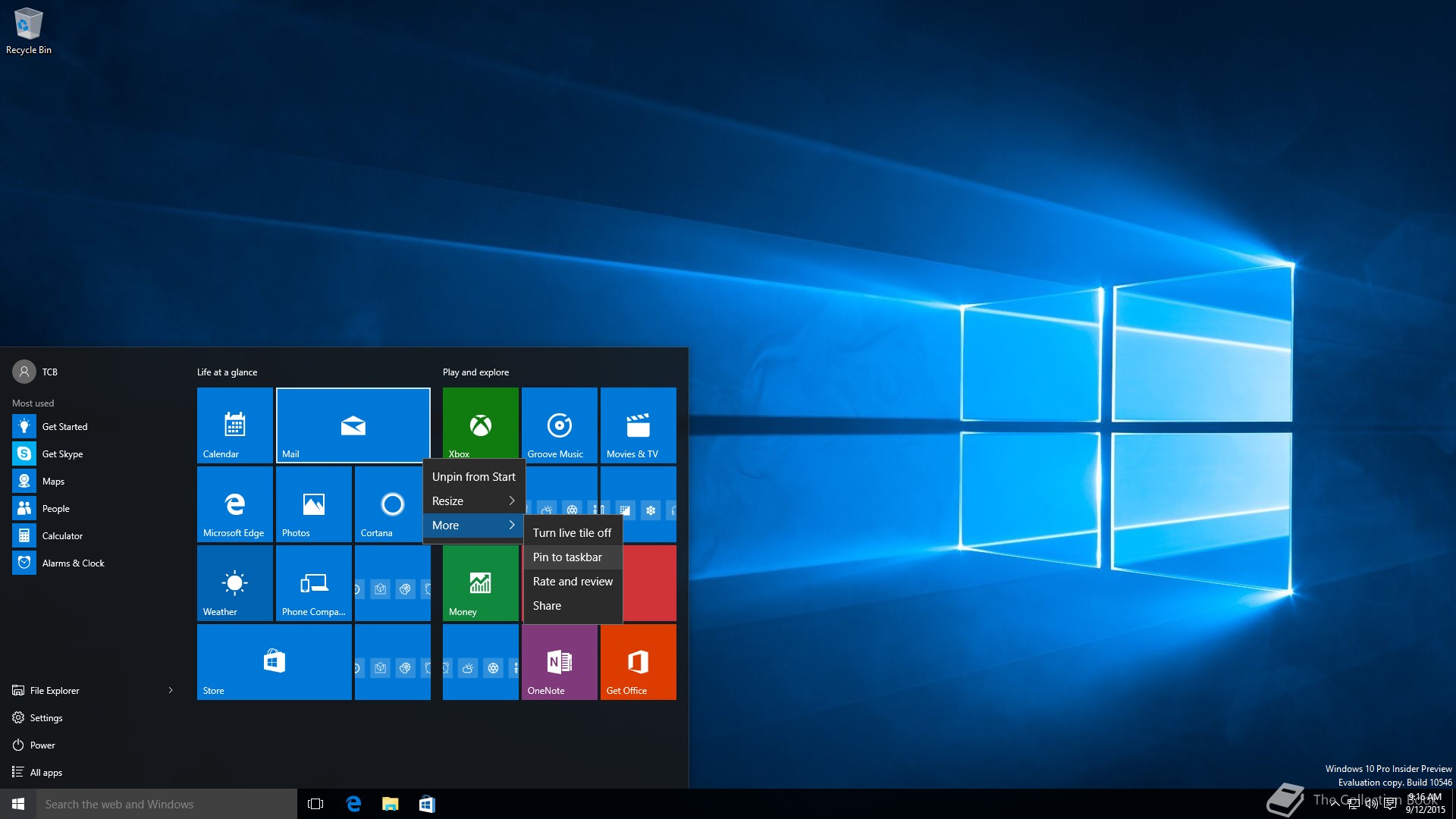Open the Store tile
Screen dimensions: 1456x819
point(275,661)
